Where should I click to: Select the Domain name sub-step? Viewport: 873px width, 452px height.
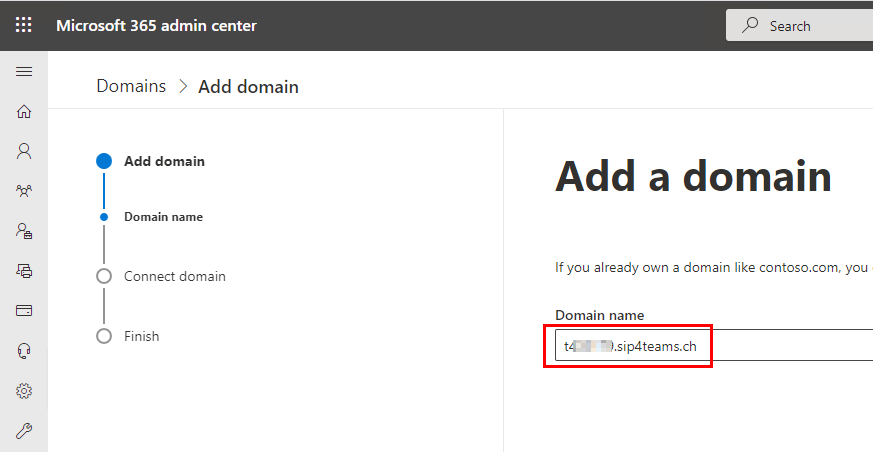(x=163, y=217)
